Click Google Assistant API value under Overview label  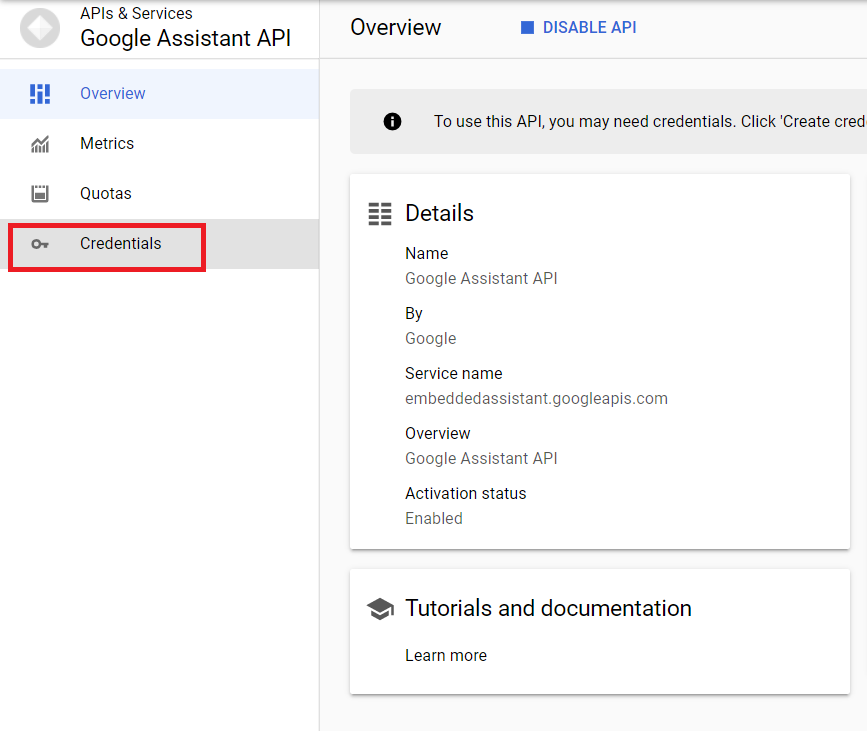pos(481,458)
